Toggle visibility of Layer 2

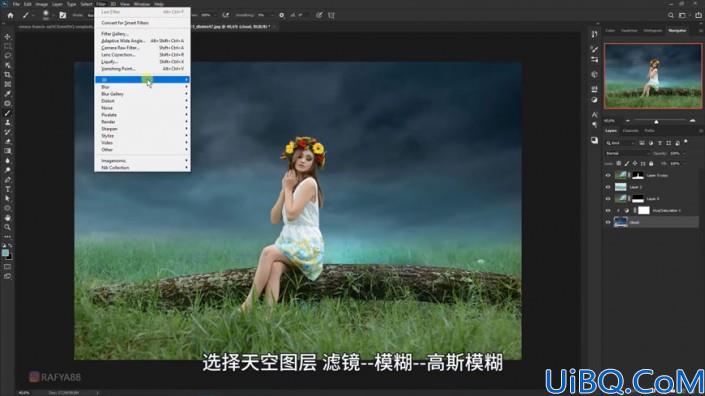click(x=608, y=187)
